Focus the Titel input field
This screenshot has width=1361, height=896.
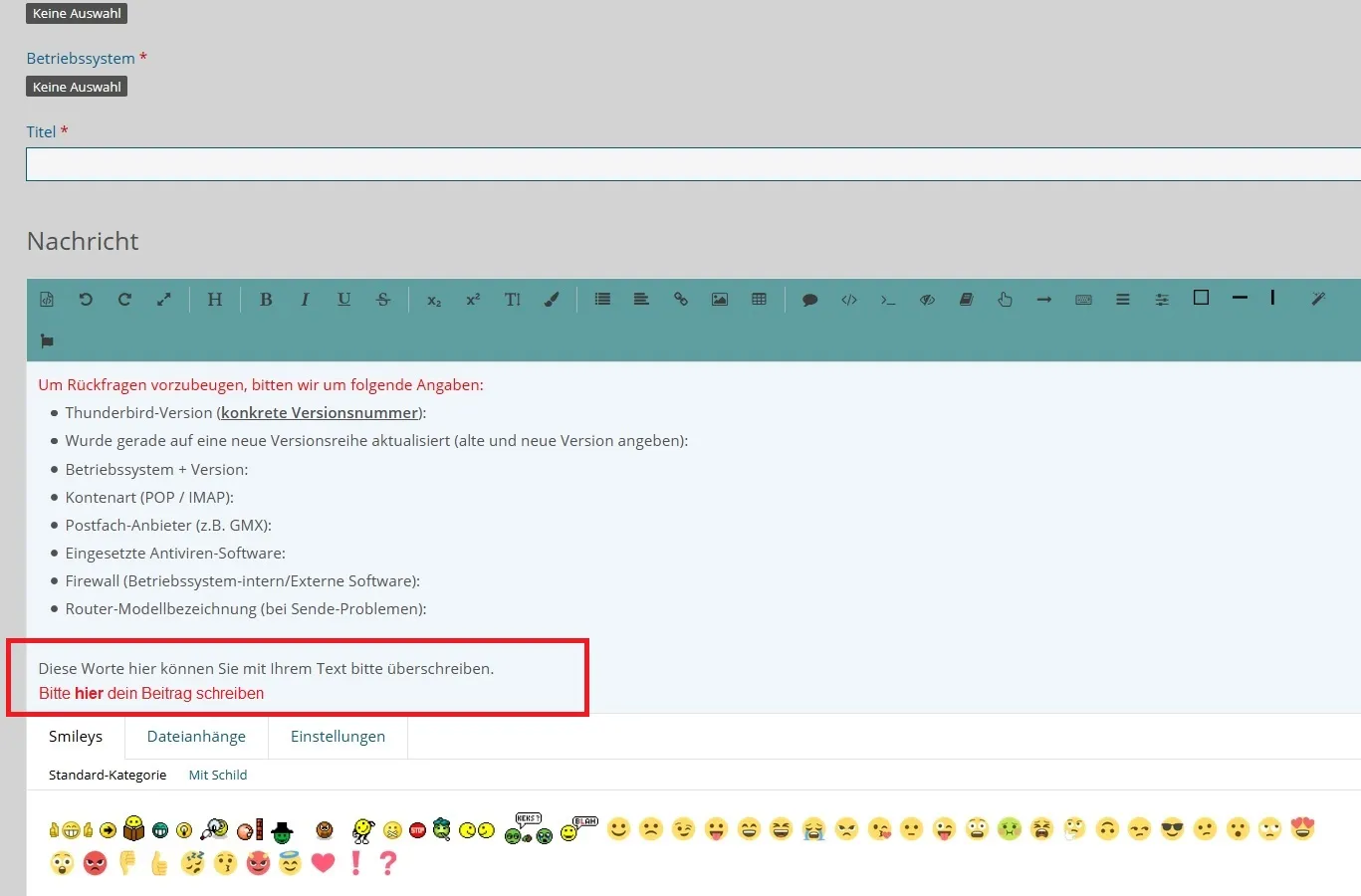click(693, 164)
